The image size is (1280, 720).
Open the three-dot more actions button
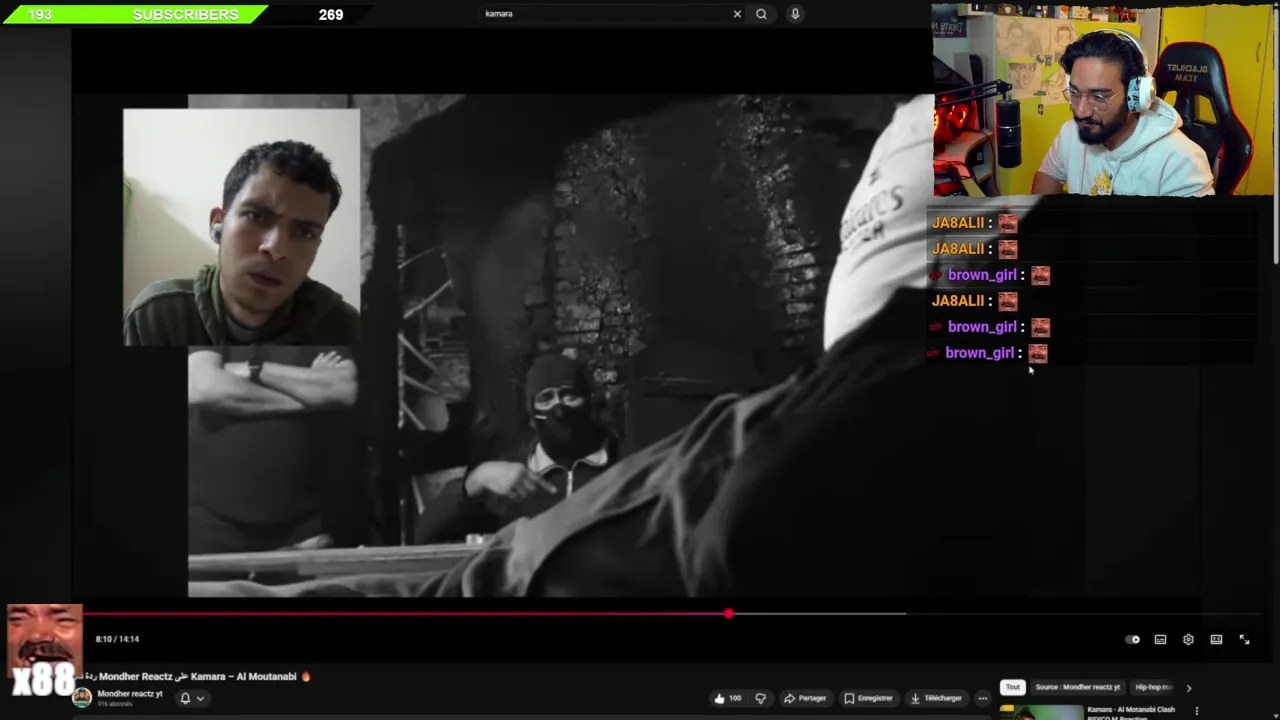click(x=983, y=698)
